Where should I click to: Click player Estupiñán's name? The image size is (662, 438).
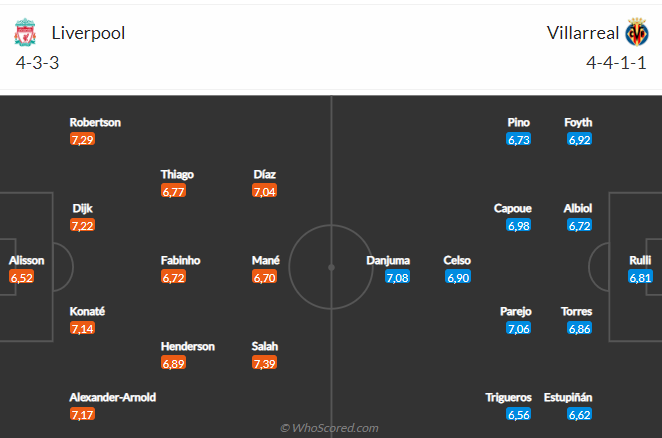(x=568, y=397)
